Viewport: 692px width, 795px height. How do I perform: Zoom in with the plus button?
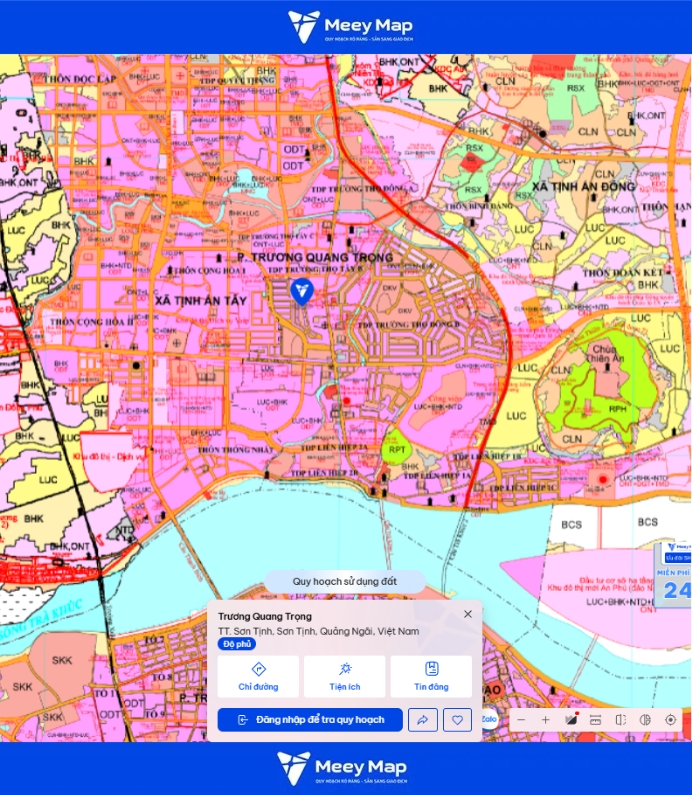coord(545,720)
